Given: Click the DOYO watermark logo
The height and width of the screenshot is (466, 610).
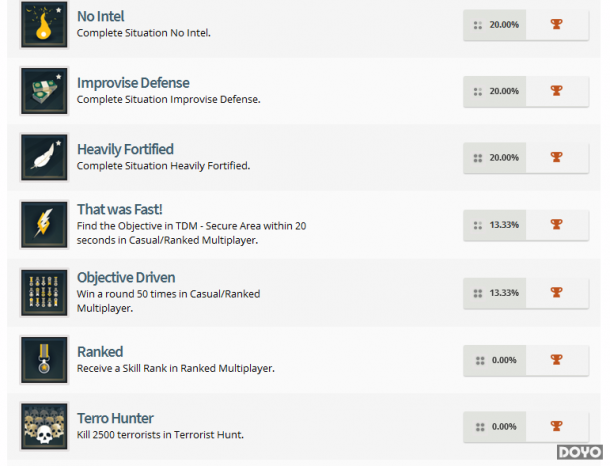Looking at the screenshot, I should coord(580,452).
